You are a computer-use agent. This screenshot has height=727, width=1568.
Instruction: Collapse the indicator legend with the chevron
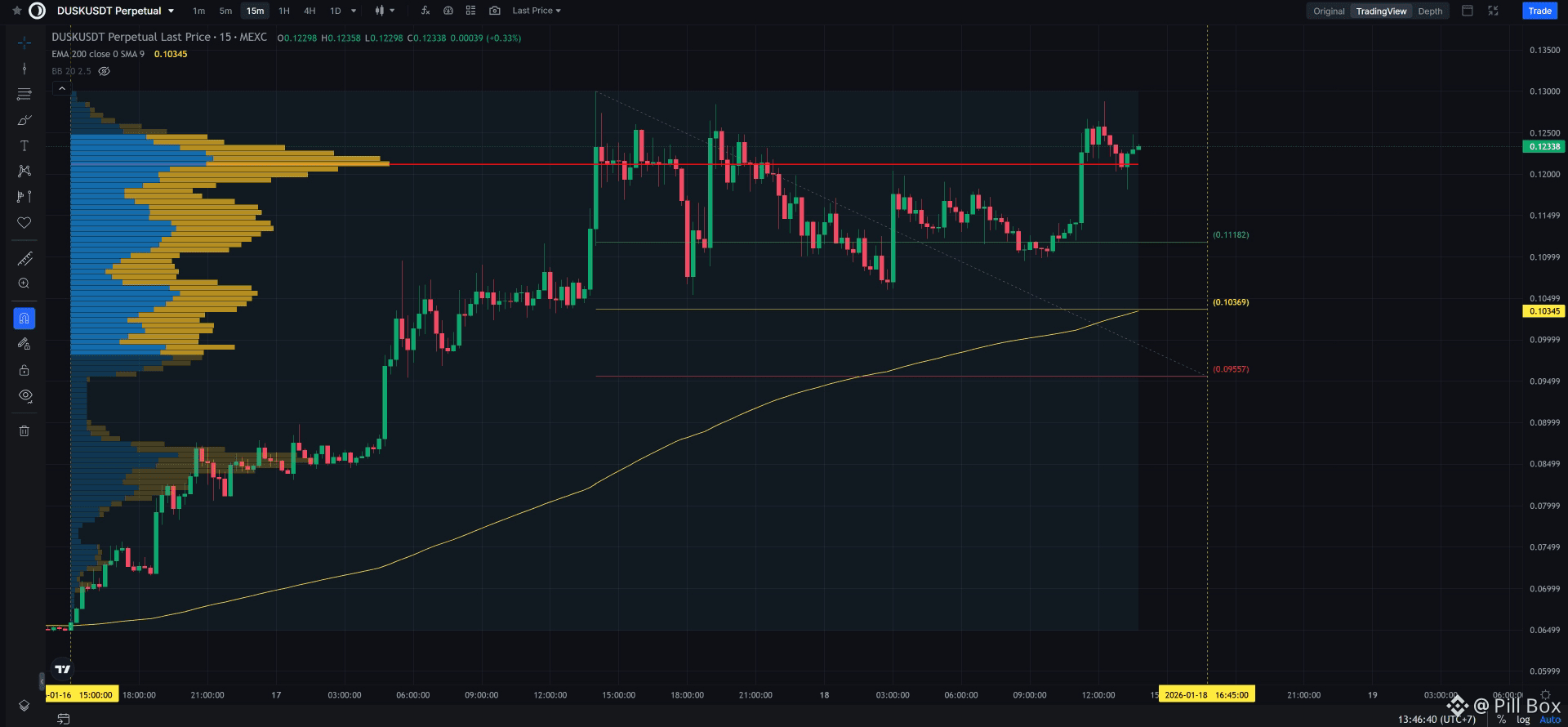(62, 88)
